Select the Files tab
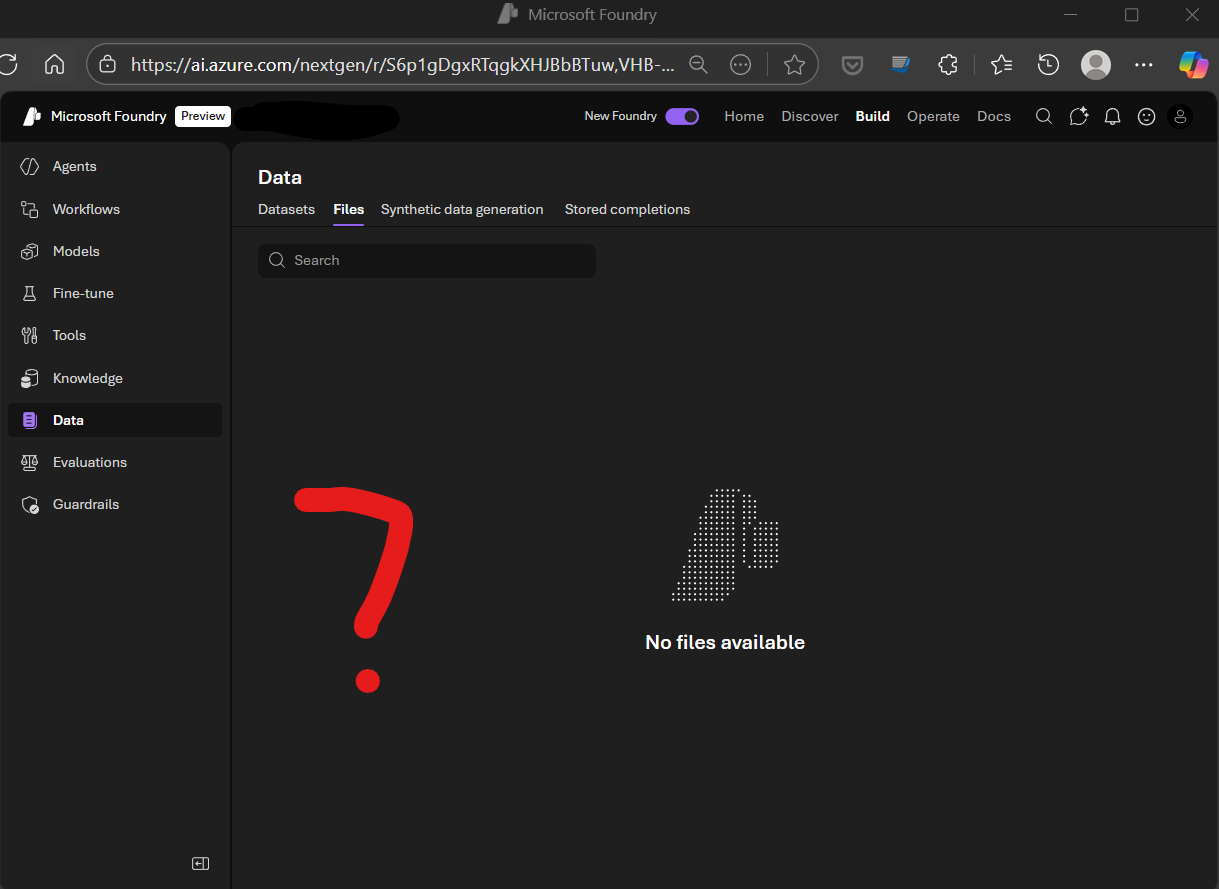The width and height of the screenshot is (1219, 889). pyautogui.click(x=349, y=209)
